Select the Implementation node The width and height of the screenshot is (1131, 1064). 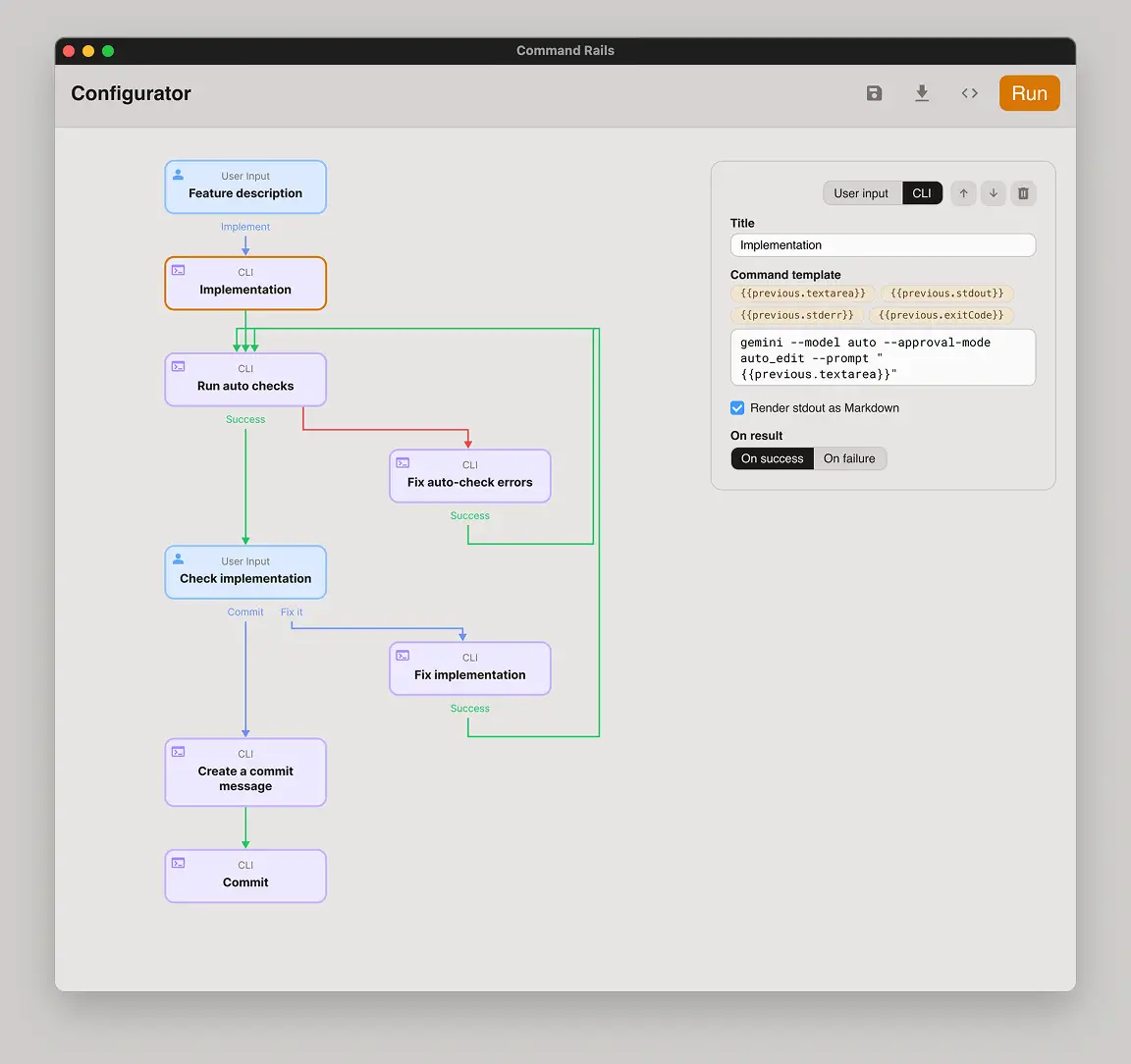(245, 284)
